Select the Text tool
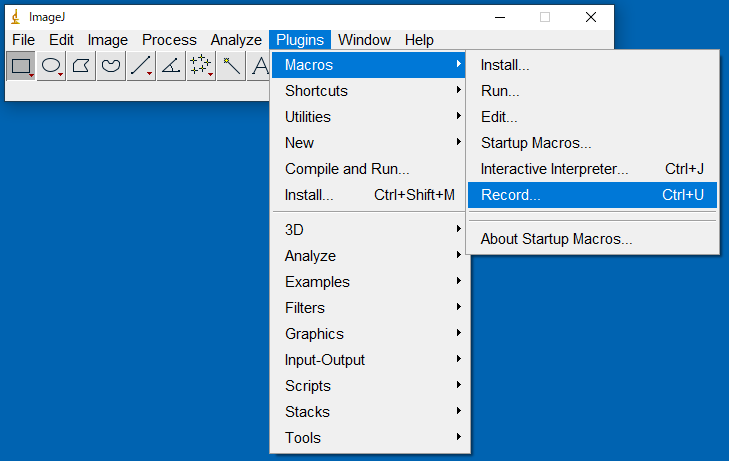The image size is (729, 461). [x=259, y=66]
